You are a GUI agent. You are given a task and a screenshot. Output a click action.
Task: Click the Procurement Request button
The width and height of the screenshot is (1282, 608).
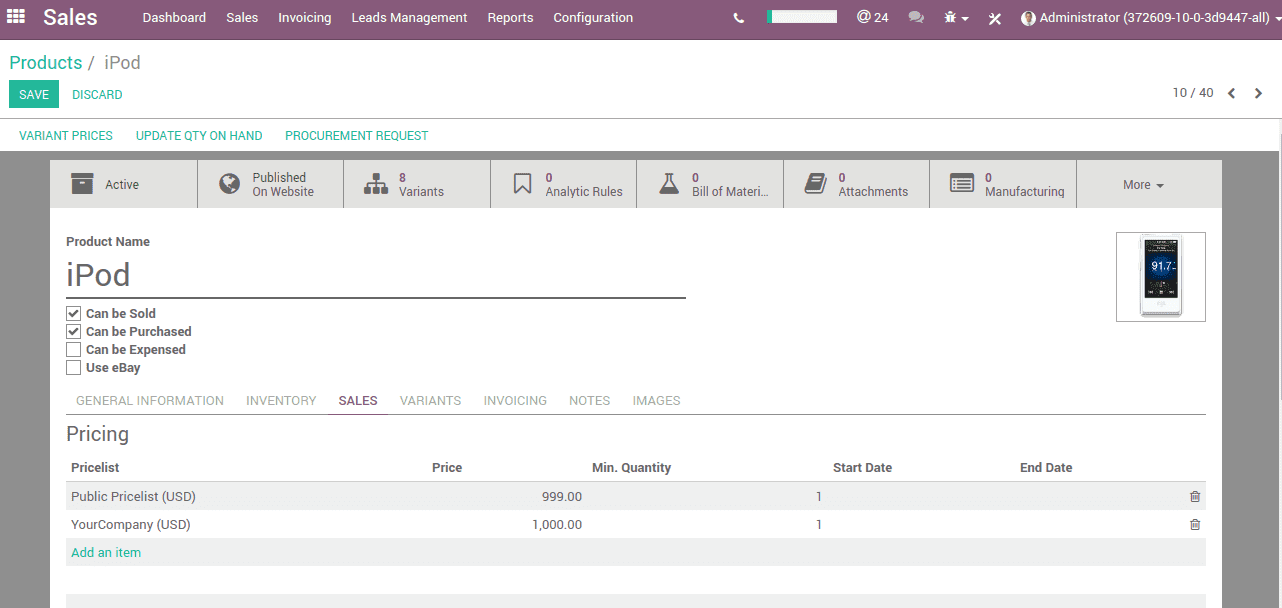(x=356, y=135)
